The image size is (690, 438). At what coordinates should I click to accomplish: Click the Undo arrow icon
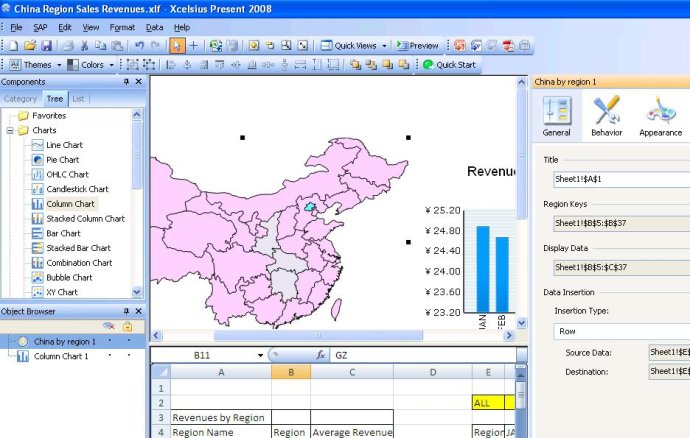[x=140, y=46]
